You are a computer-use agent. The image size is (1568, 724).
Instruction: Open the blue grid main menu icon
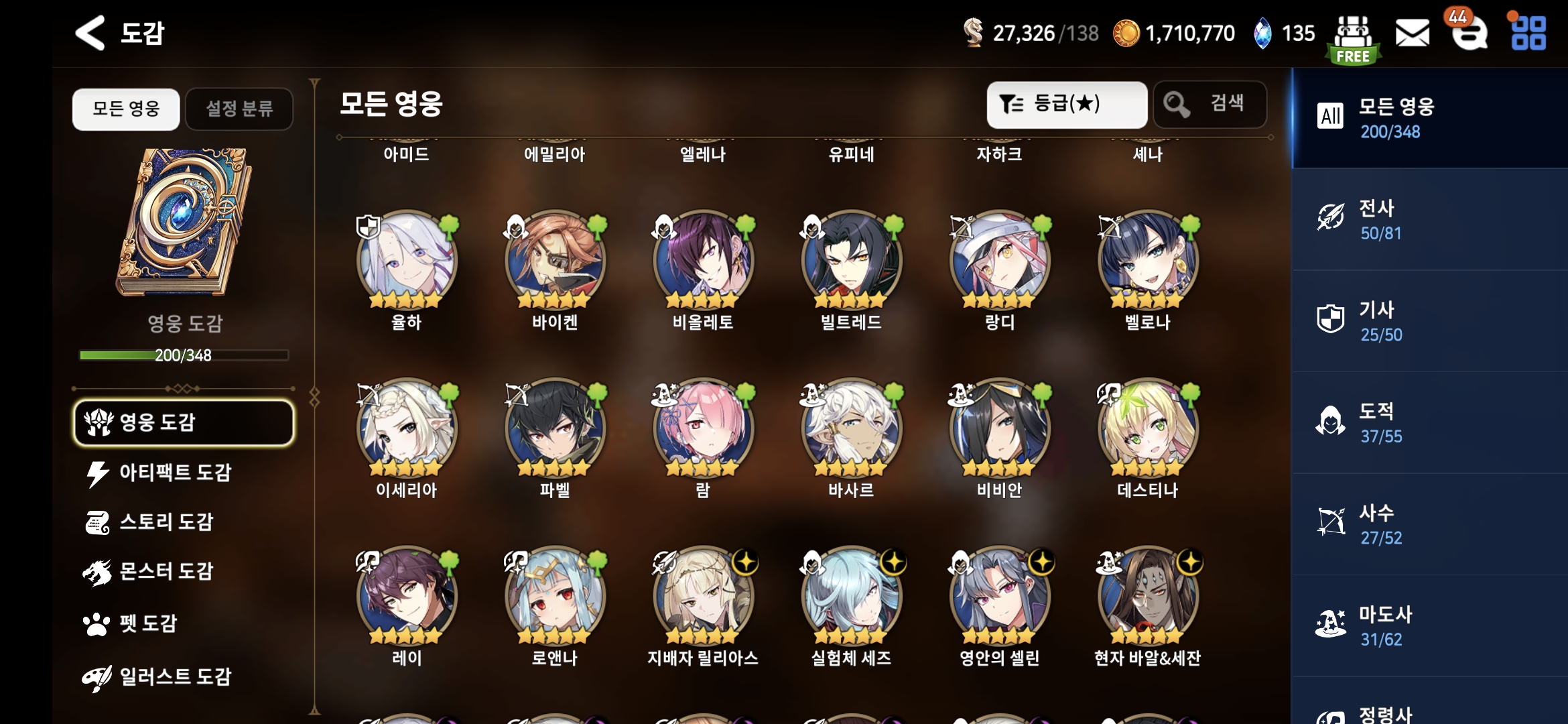[x=1528, y=33]
